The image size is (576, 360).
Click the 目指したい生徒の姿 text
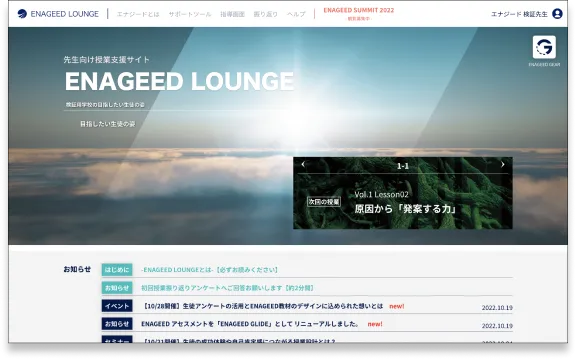(x=108, y=124)
